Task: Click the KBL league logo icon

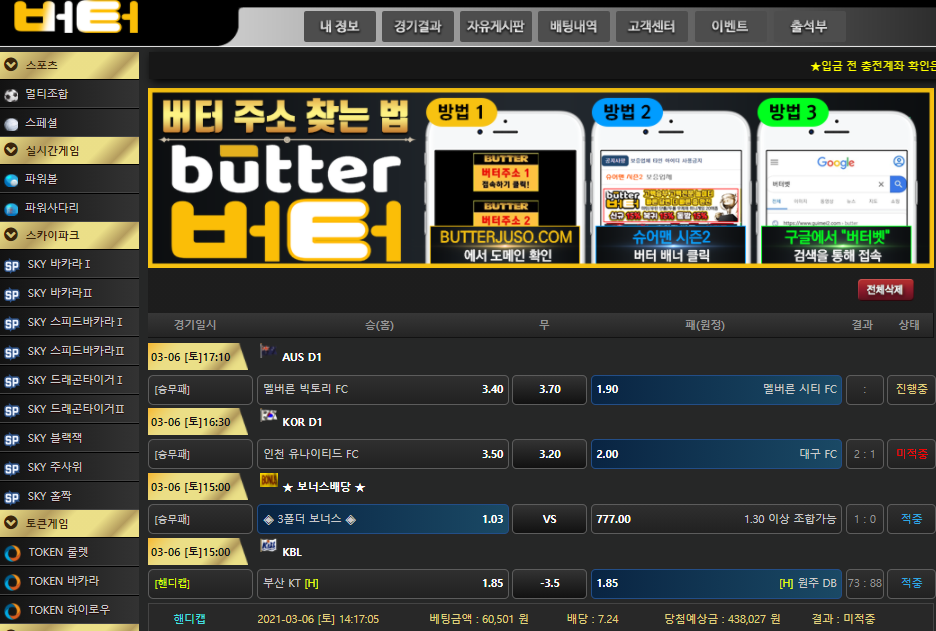Action: click(268, 546)
